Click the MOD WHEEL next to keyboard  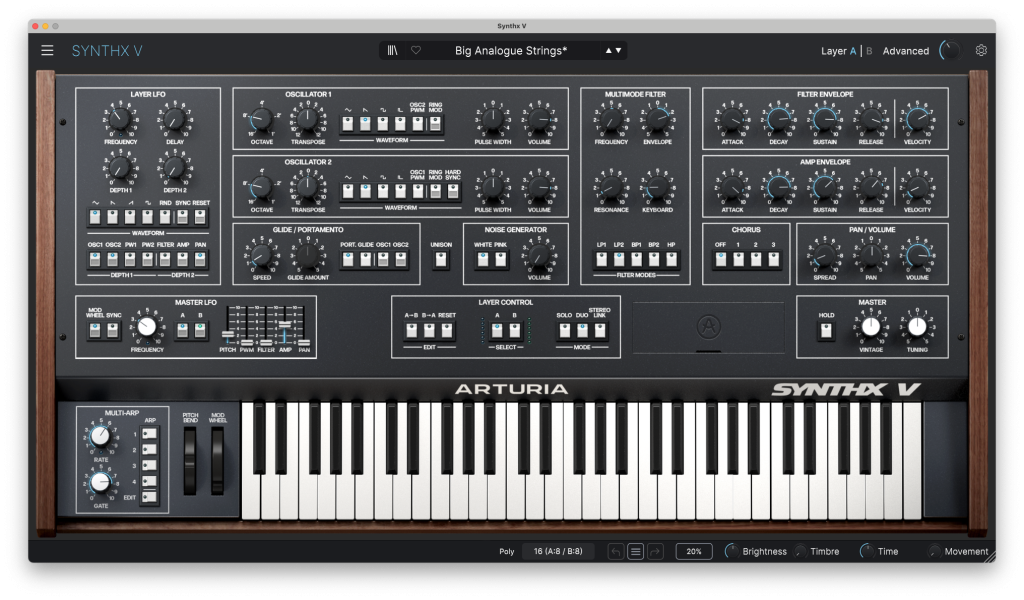(x=217, y=461)
